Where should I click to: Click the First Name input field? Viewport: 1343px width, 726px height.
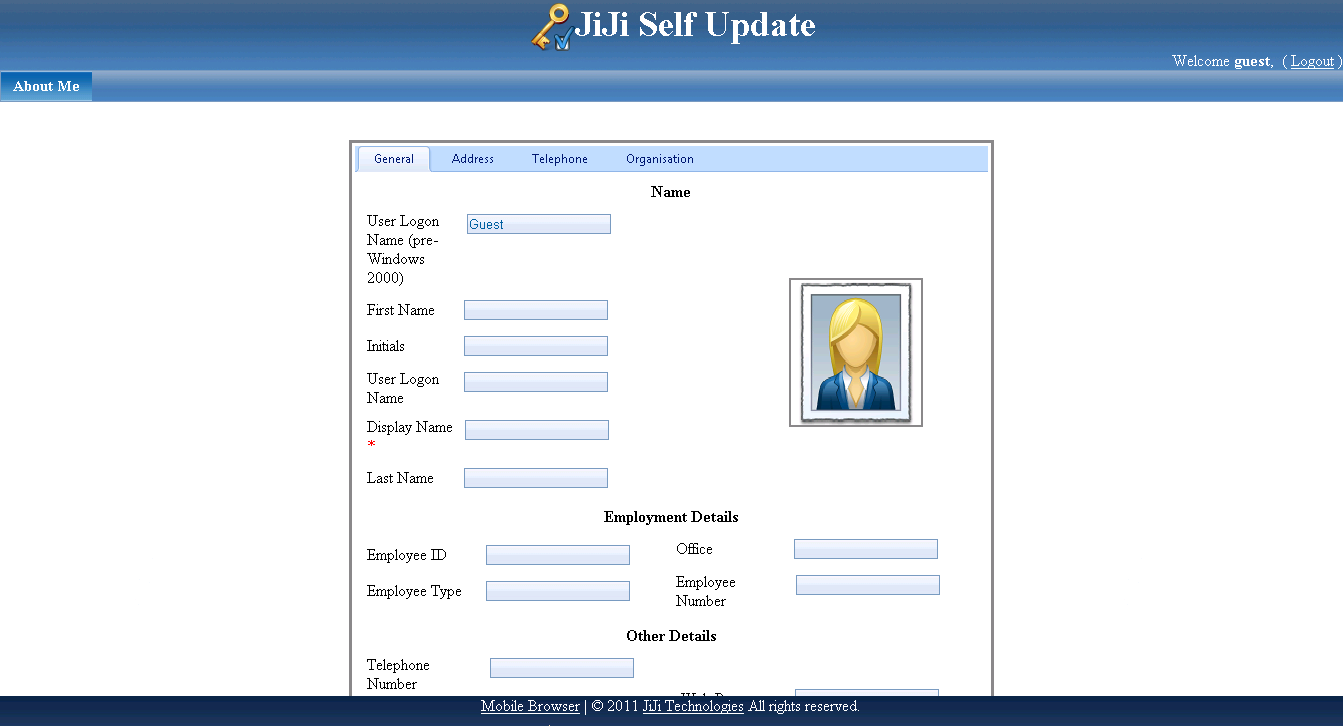point(536,310)
